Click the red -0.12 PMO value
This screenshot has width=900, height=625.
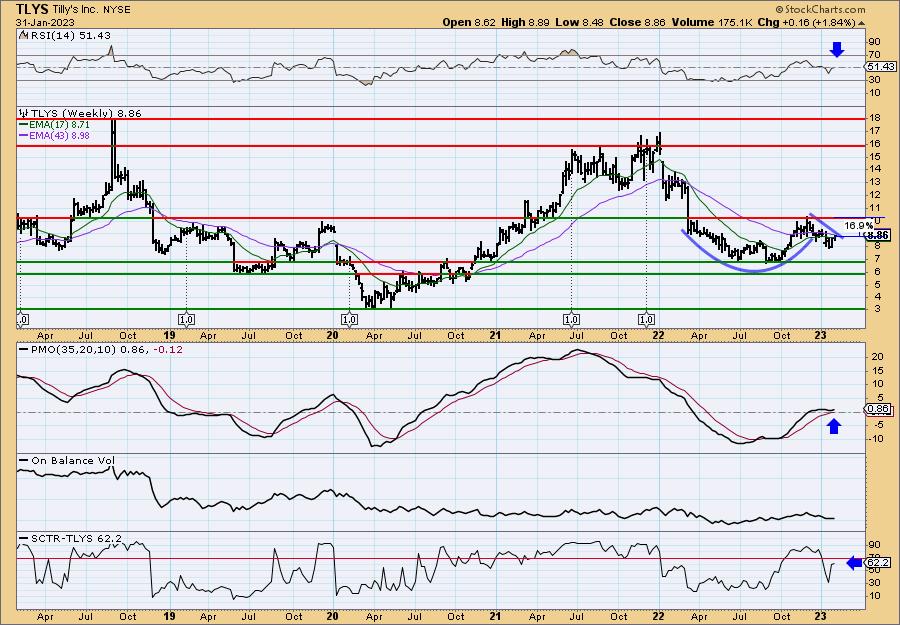[168, 349]
